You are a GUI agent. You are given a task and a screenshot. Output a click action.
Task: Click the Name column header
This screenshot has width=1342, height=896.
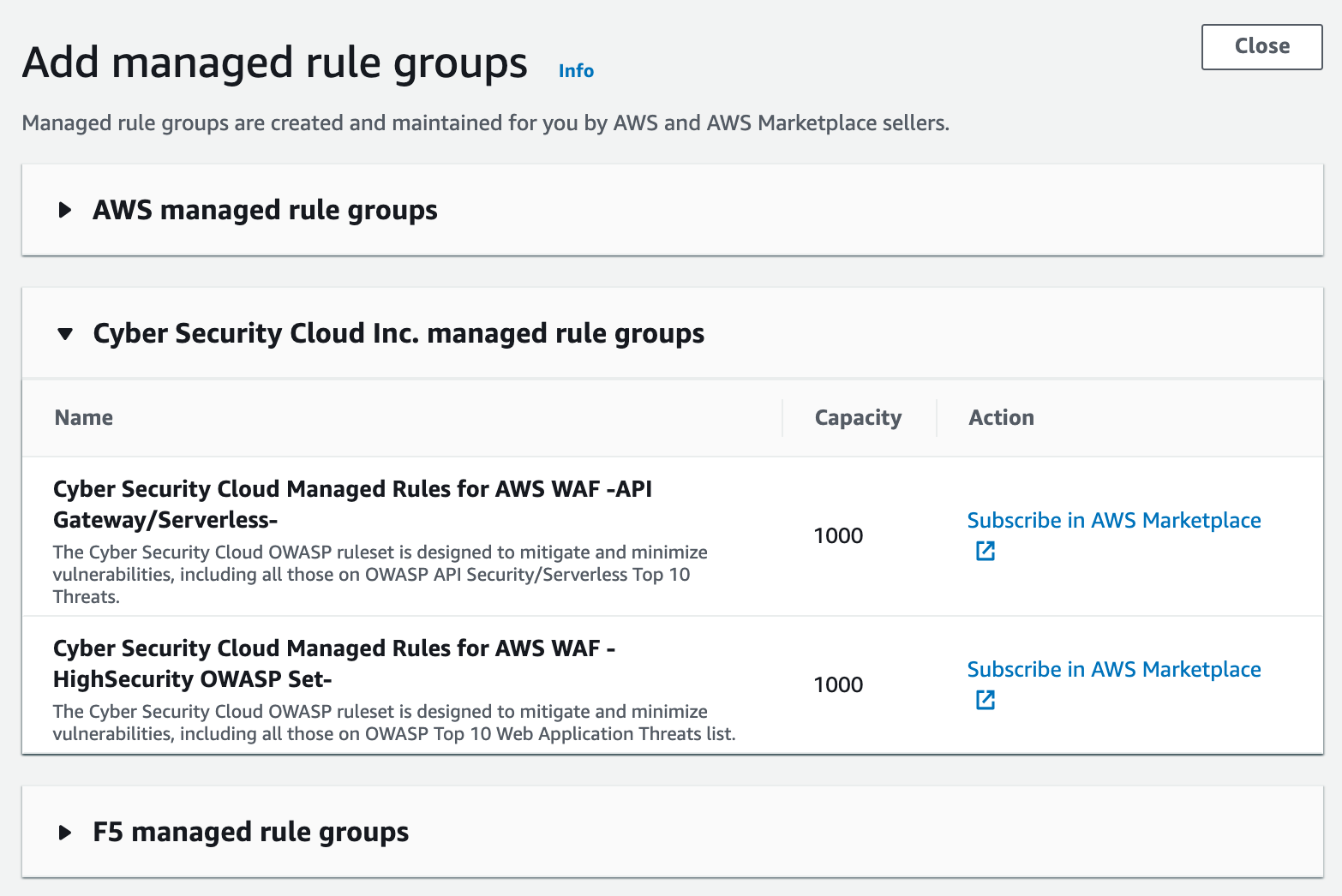[84, 417]
